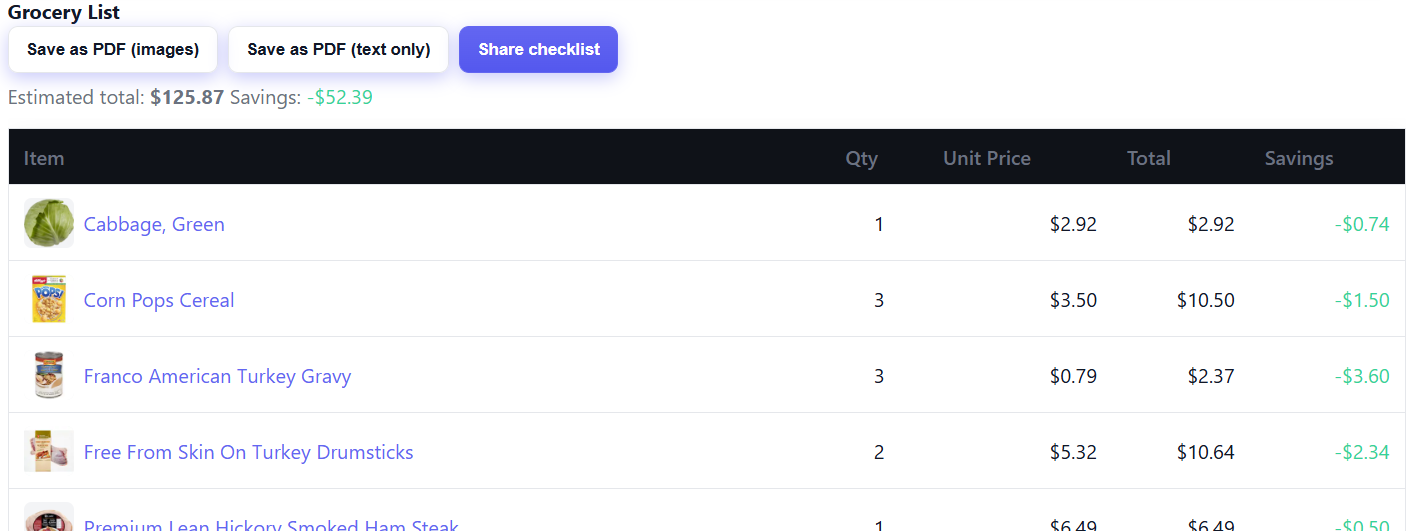
Task: Open the Cabbage, Green link
Action: click(x=154, y=224)
